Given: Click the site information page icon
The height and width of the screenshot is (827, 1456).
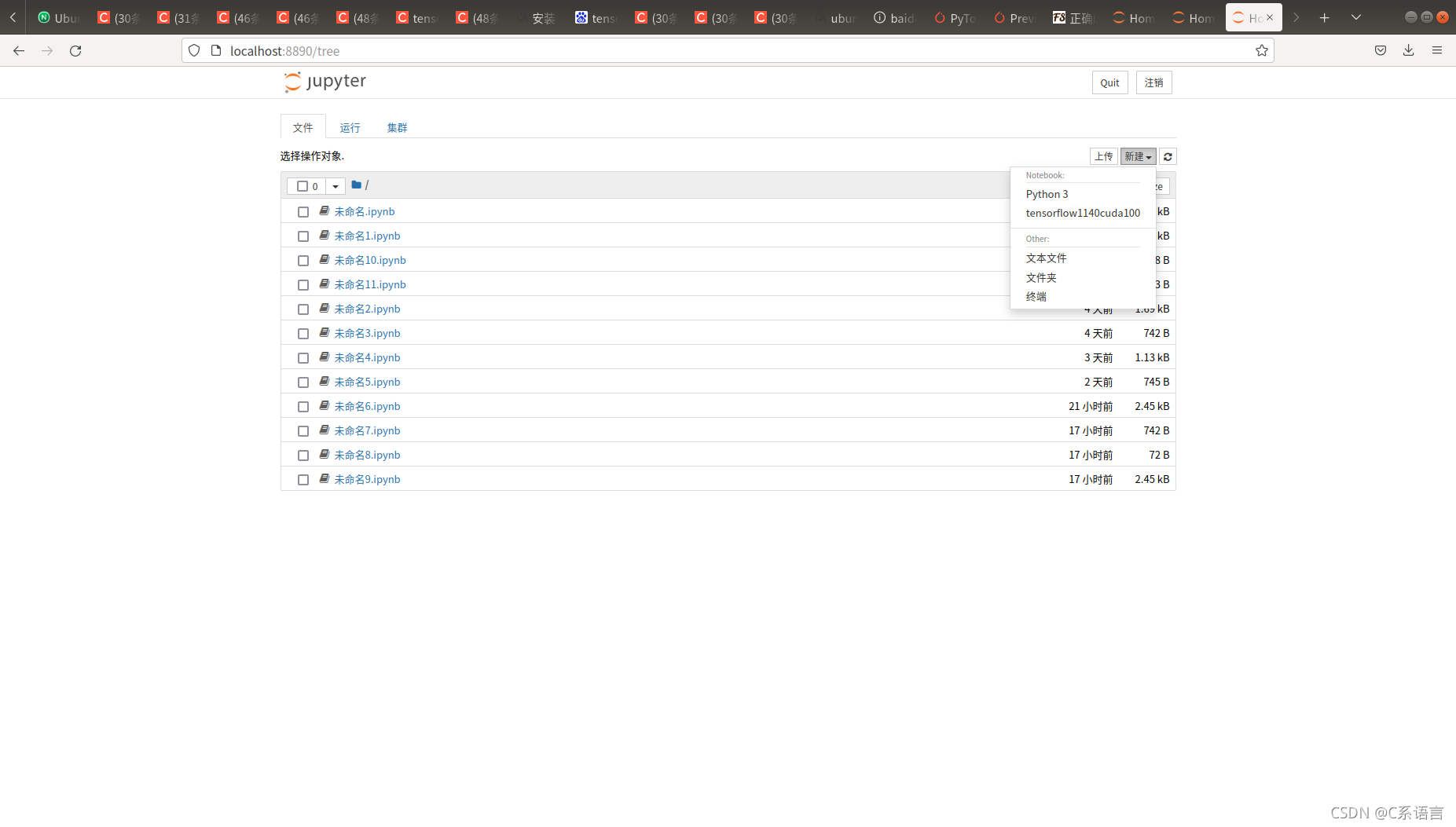Looking at the screenshot, I should [216, 50].
